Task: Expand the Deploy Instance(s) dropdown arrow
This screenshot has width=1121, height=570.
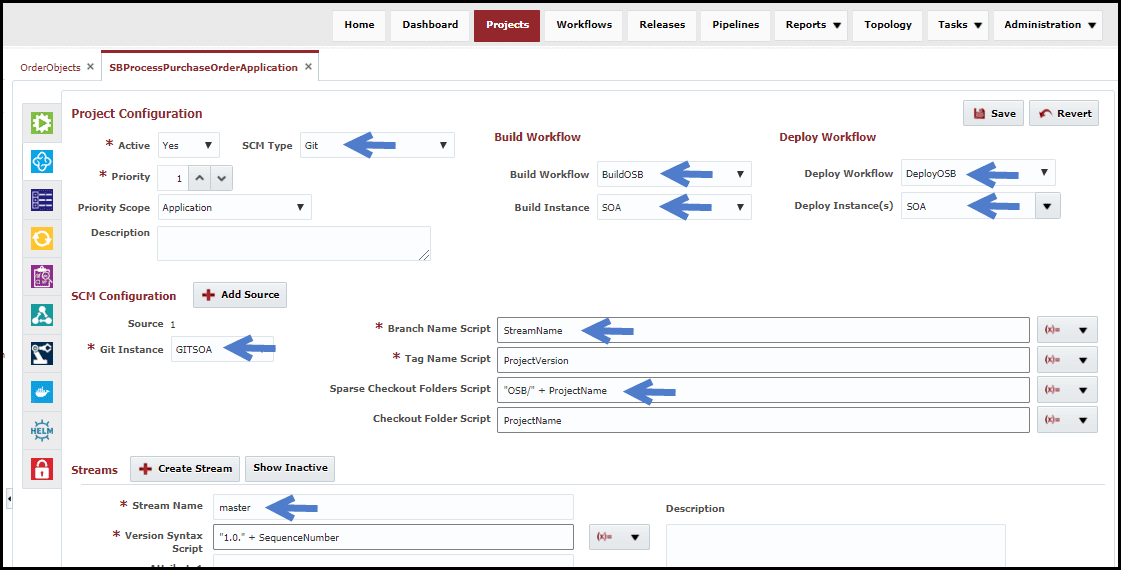Action: (1047, 206)
